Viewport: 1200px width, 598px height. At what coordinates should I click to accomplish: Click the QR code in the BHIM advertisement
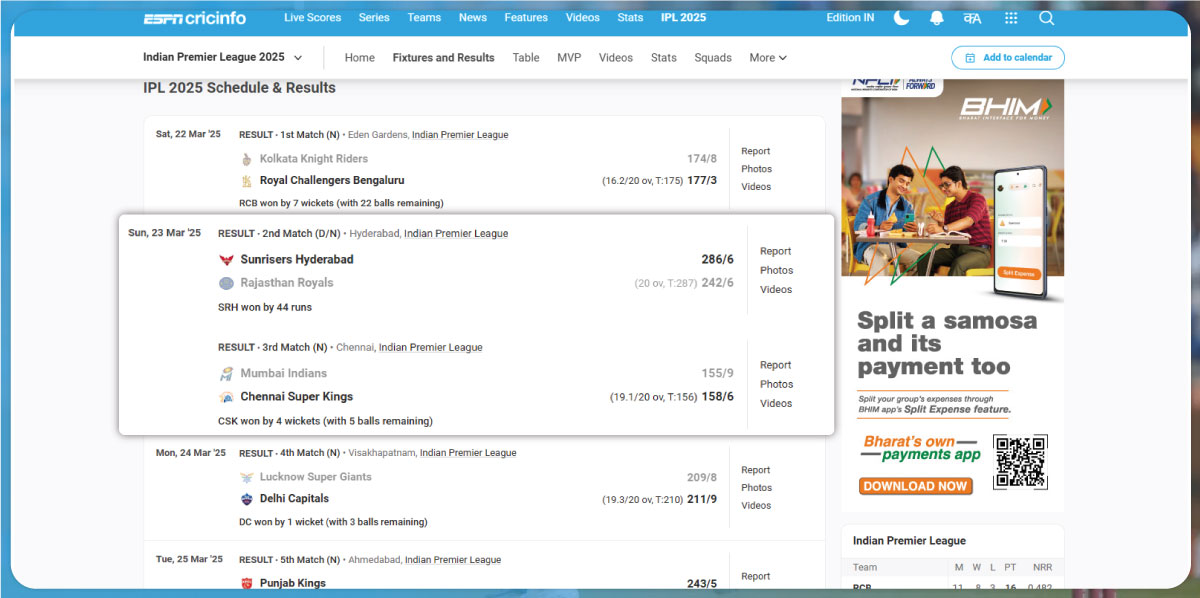pos(1020,462)
